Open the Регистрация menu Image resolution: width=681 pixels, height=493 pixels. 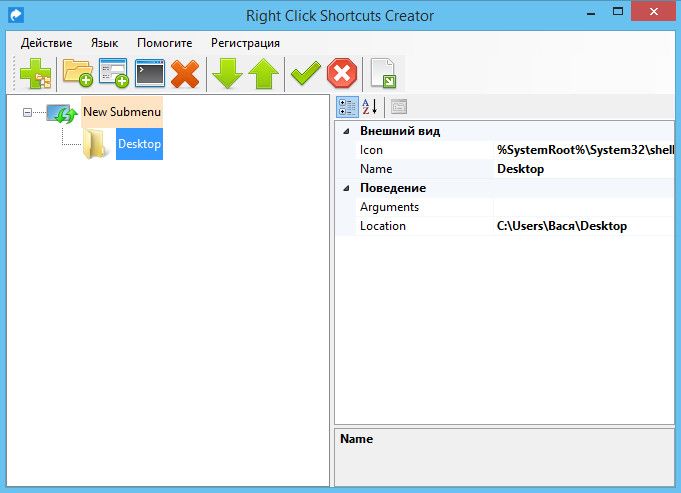[x=245, y=43]
